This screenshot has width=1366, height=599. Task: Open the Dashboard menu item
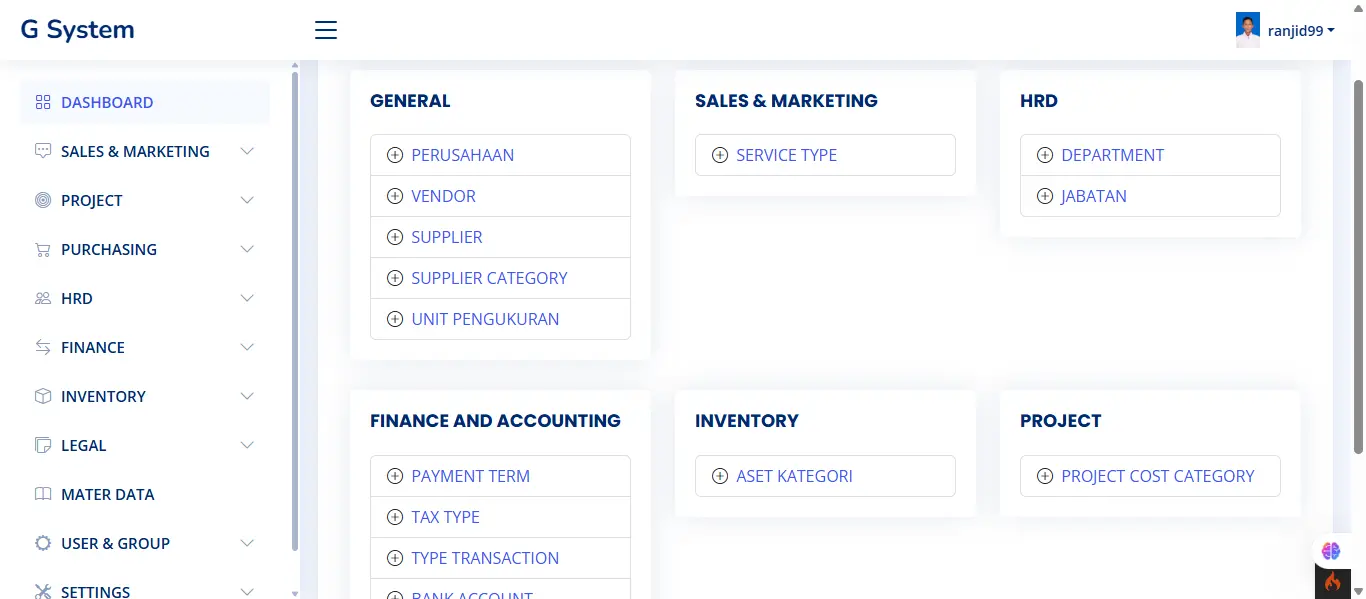107,102
